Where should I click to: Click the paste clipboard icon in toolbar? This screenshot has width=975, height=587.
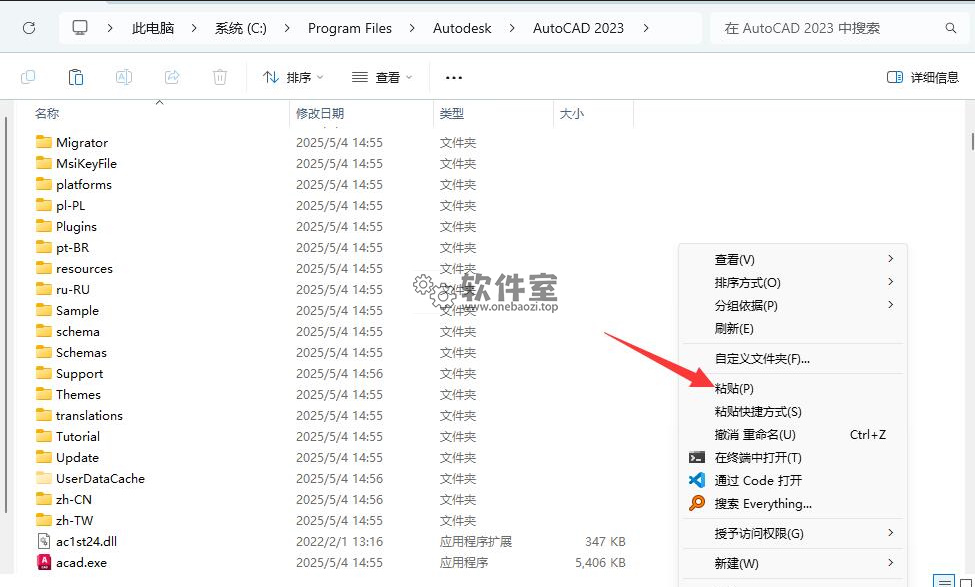pyautogui.click(x=76, y=77)
